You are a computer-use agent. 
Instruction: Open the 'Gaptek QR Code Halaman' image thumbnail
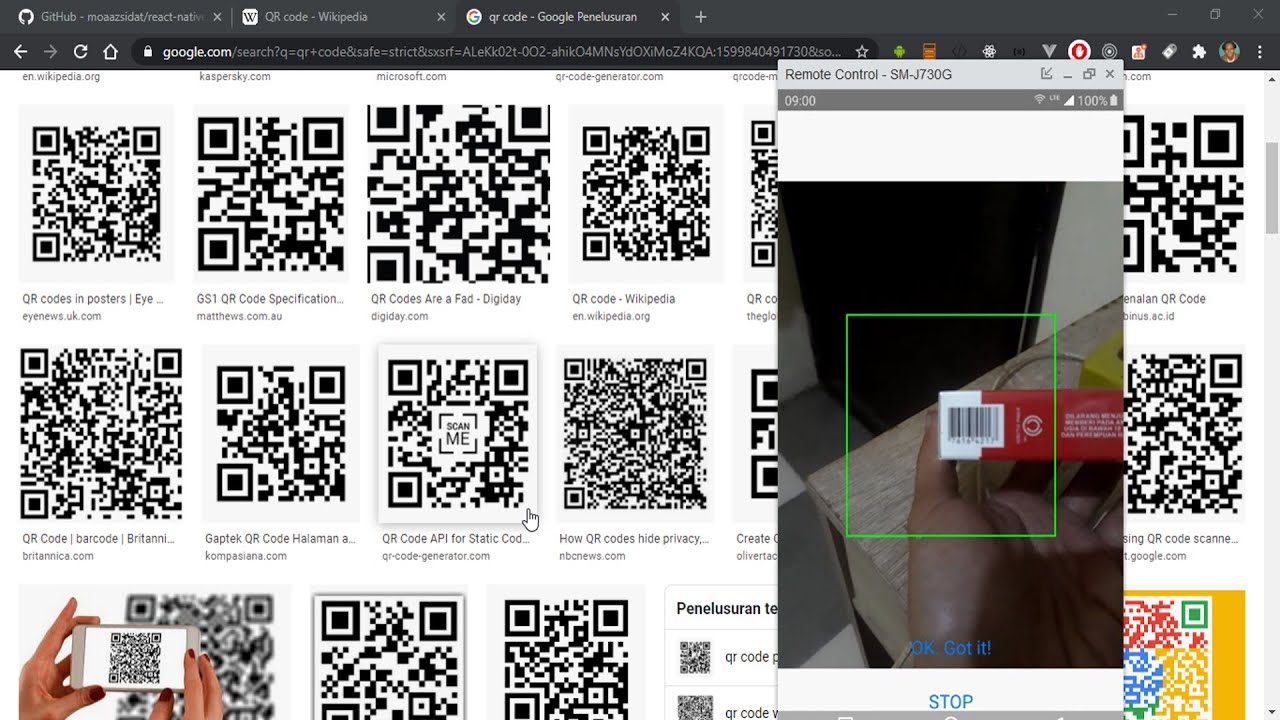(281, 434)
